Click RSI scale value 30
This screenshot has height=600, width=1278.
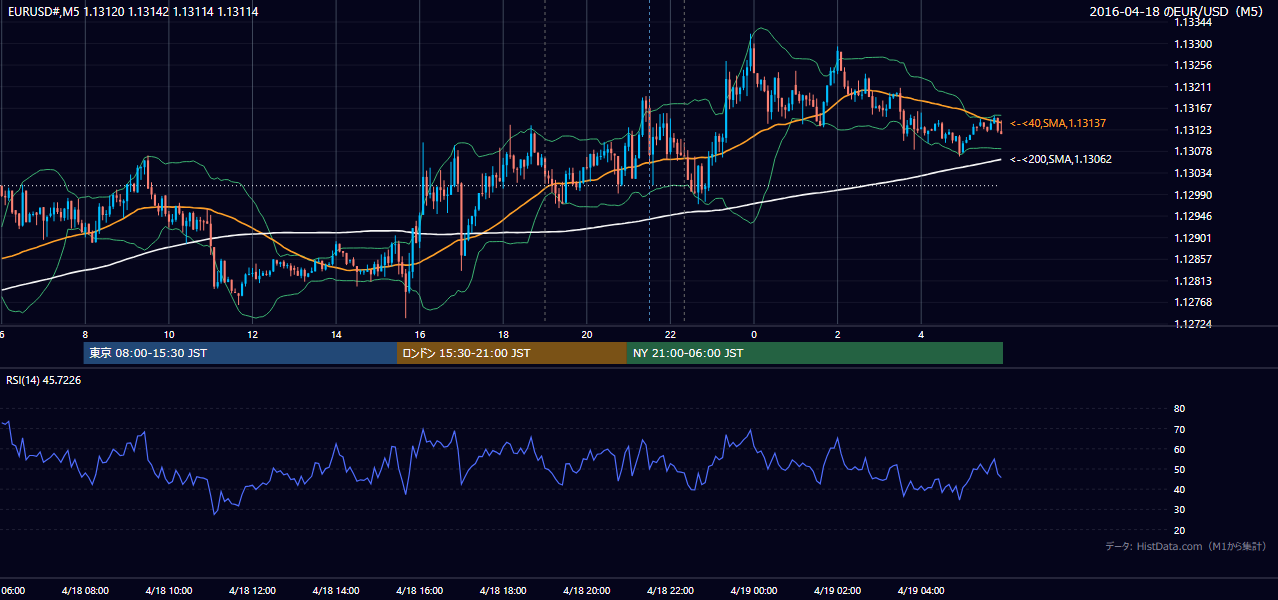coord(1179,510)
